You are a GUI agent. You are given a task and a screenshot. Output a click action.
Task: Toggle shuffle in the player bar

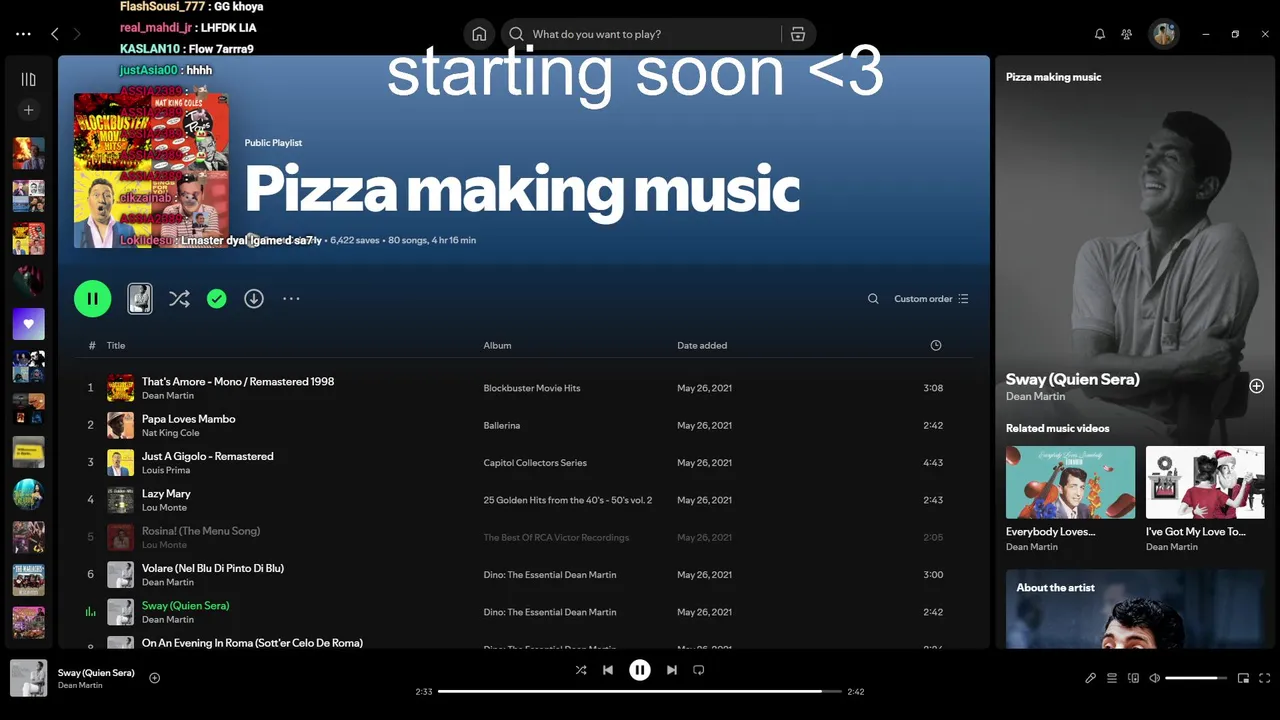point(581,670)
